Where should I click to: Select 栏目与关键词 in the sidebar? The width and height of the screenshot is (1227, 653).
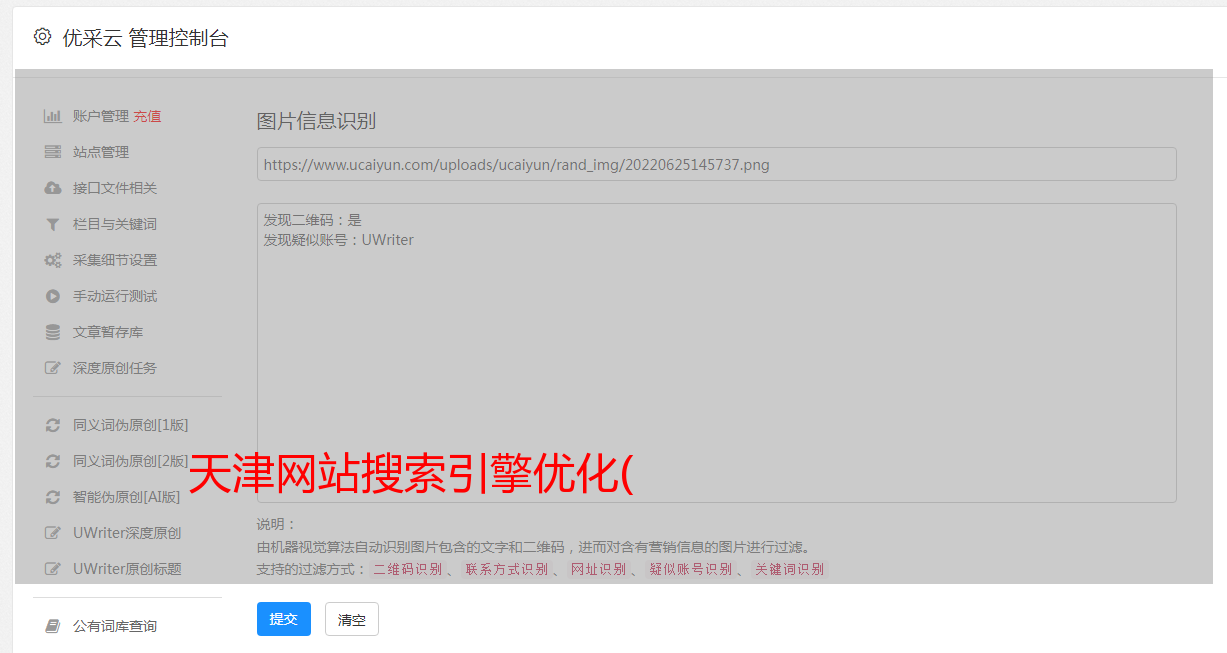(115, 224)
